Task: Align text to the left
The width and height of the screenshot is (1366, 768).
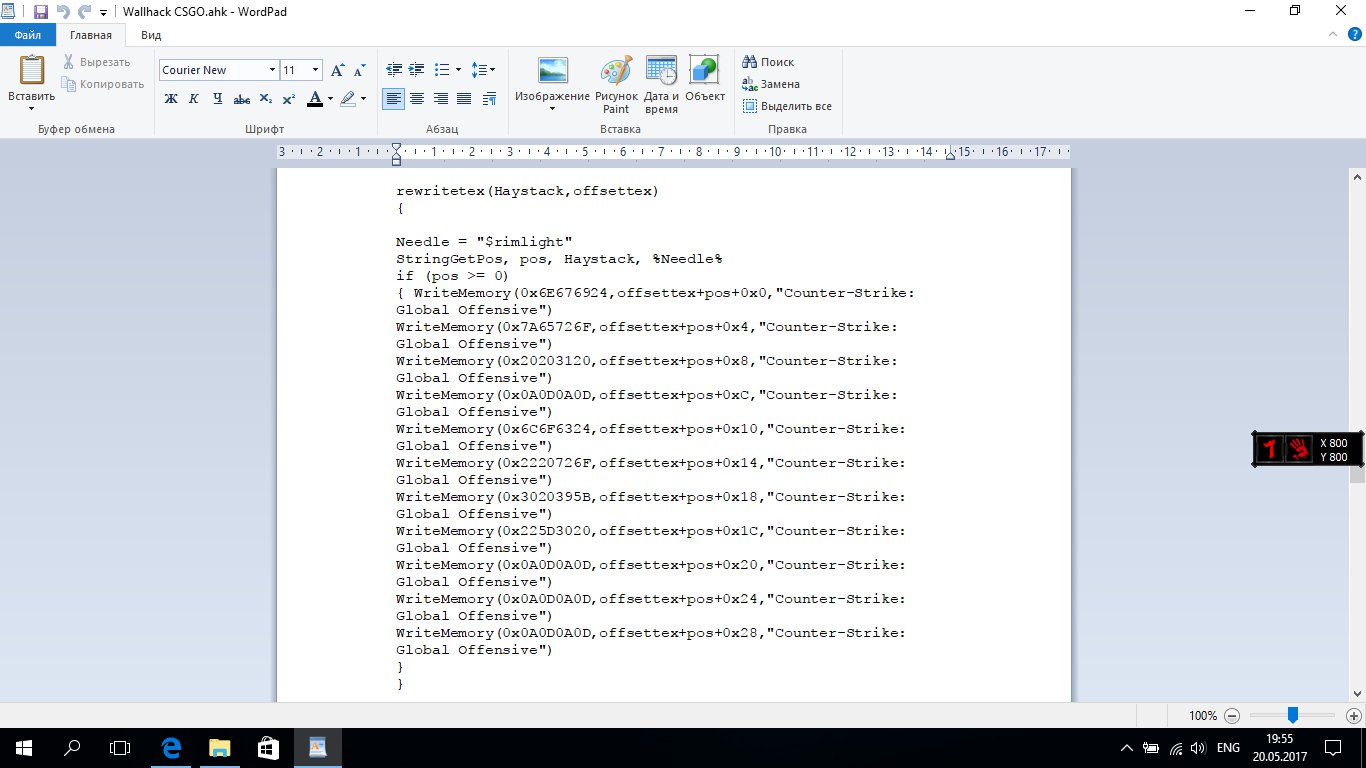Action: pyautogui.click(x=394, y=99)
